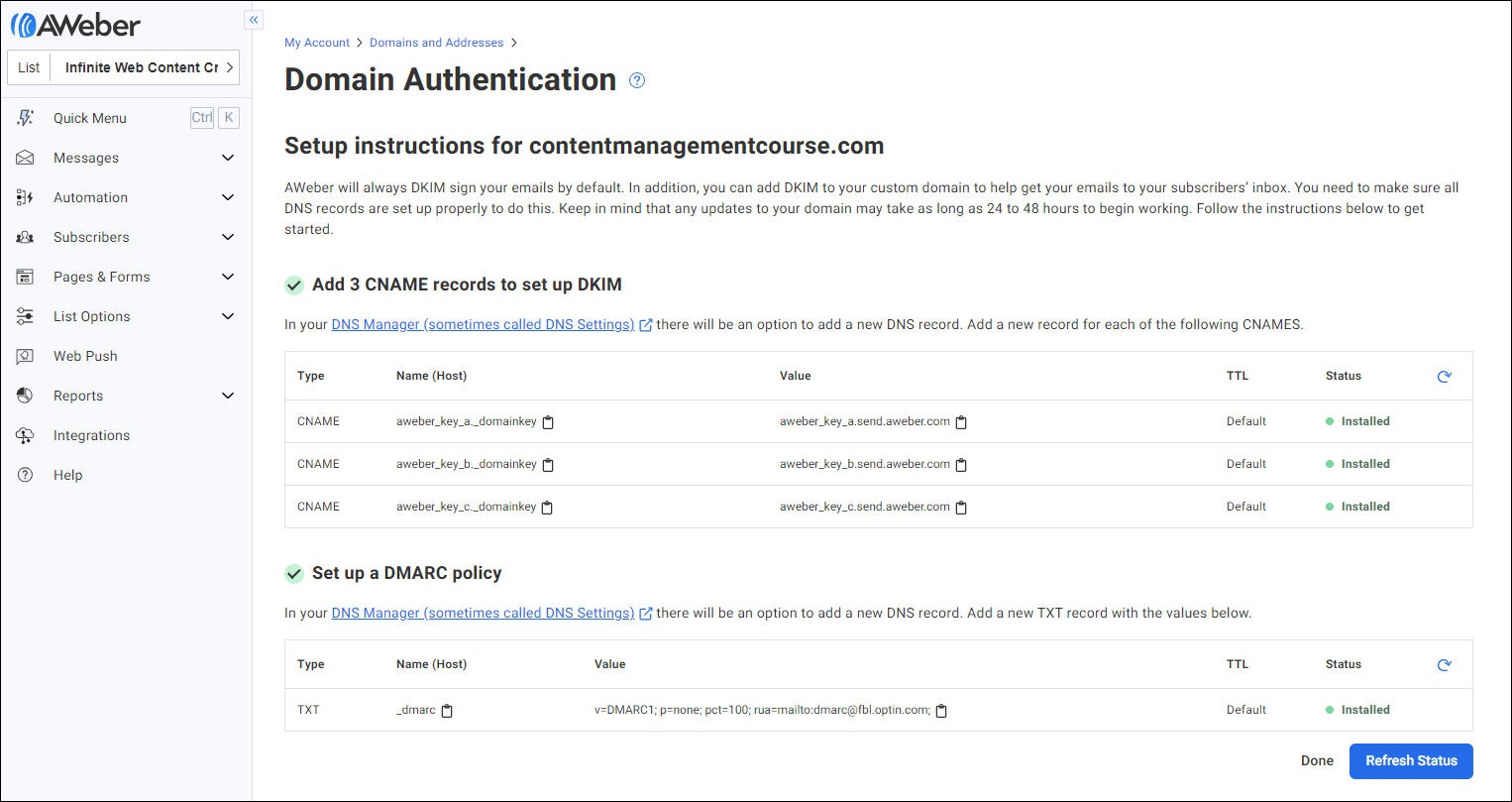Open the Web Push section

click(x=85, y=356)
